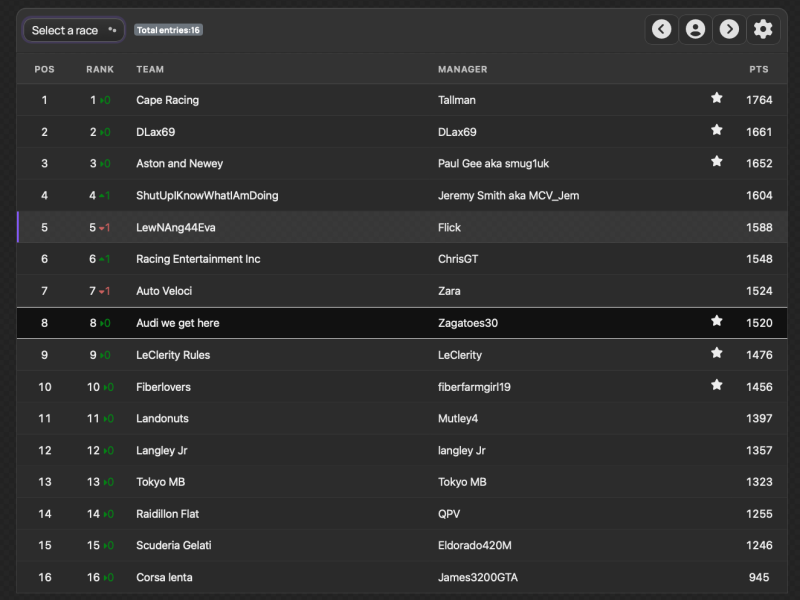This screenshot has width=800, height=600.
Task: Click rank change up 1 in row 4
Action: [x=105, y=195]
